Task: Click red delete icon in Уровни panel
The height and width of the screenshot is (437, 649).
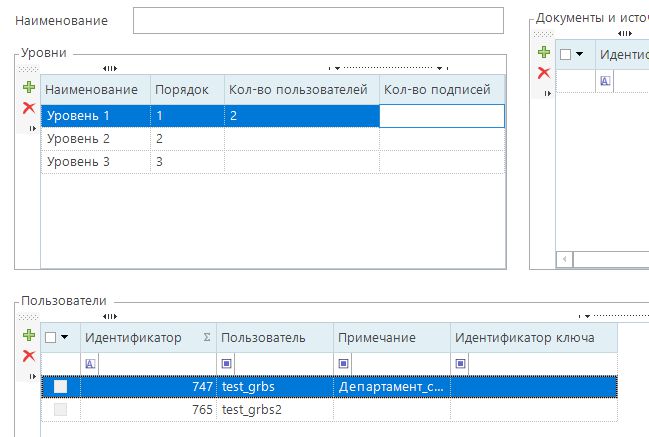Action: tap(29, 107)
